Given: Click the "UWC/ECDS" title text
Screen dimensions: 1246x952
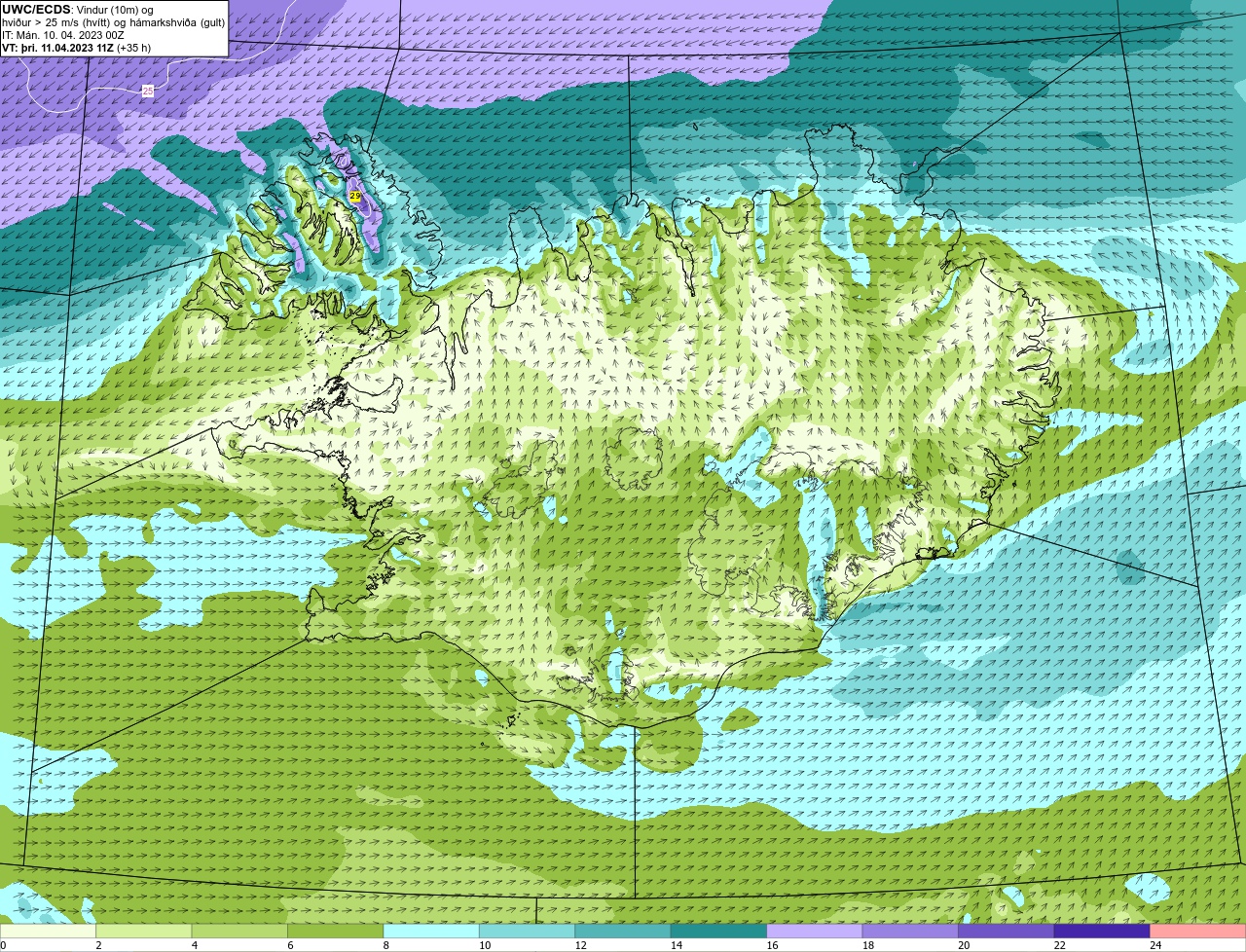Looking at the screenshot, I should [36, 9].
